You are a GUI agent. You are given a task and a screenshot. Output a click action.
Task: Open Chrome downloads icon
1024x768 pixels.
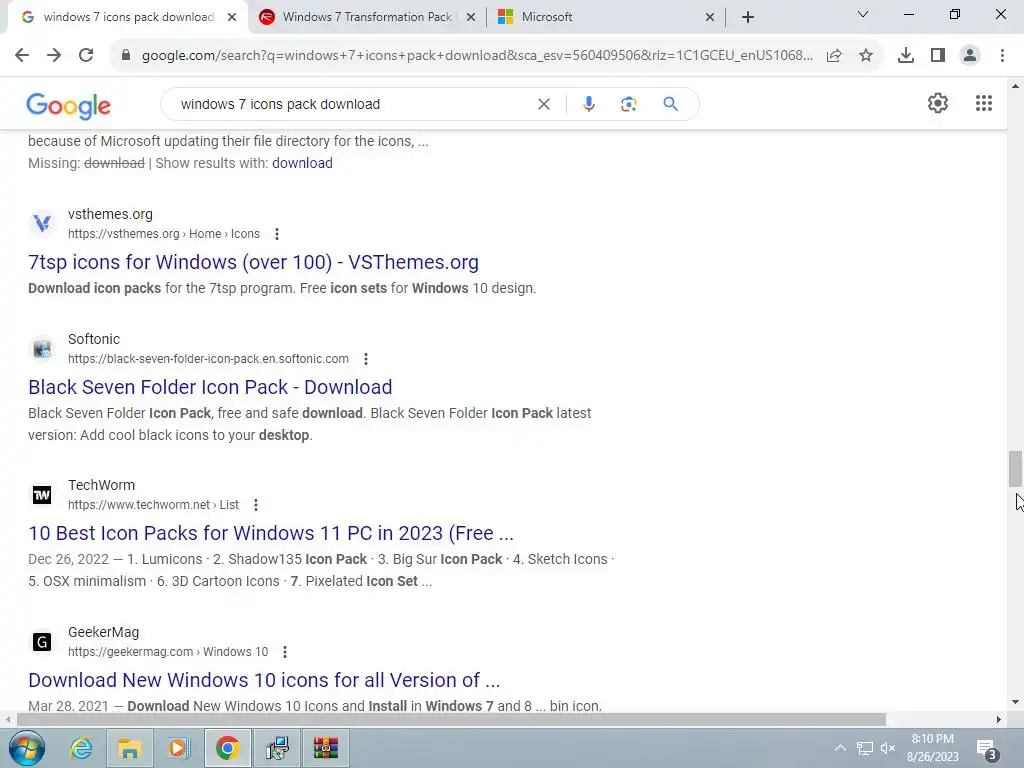click(906, 56)
